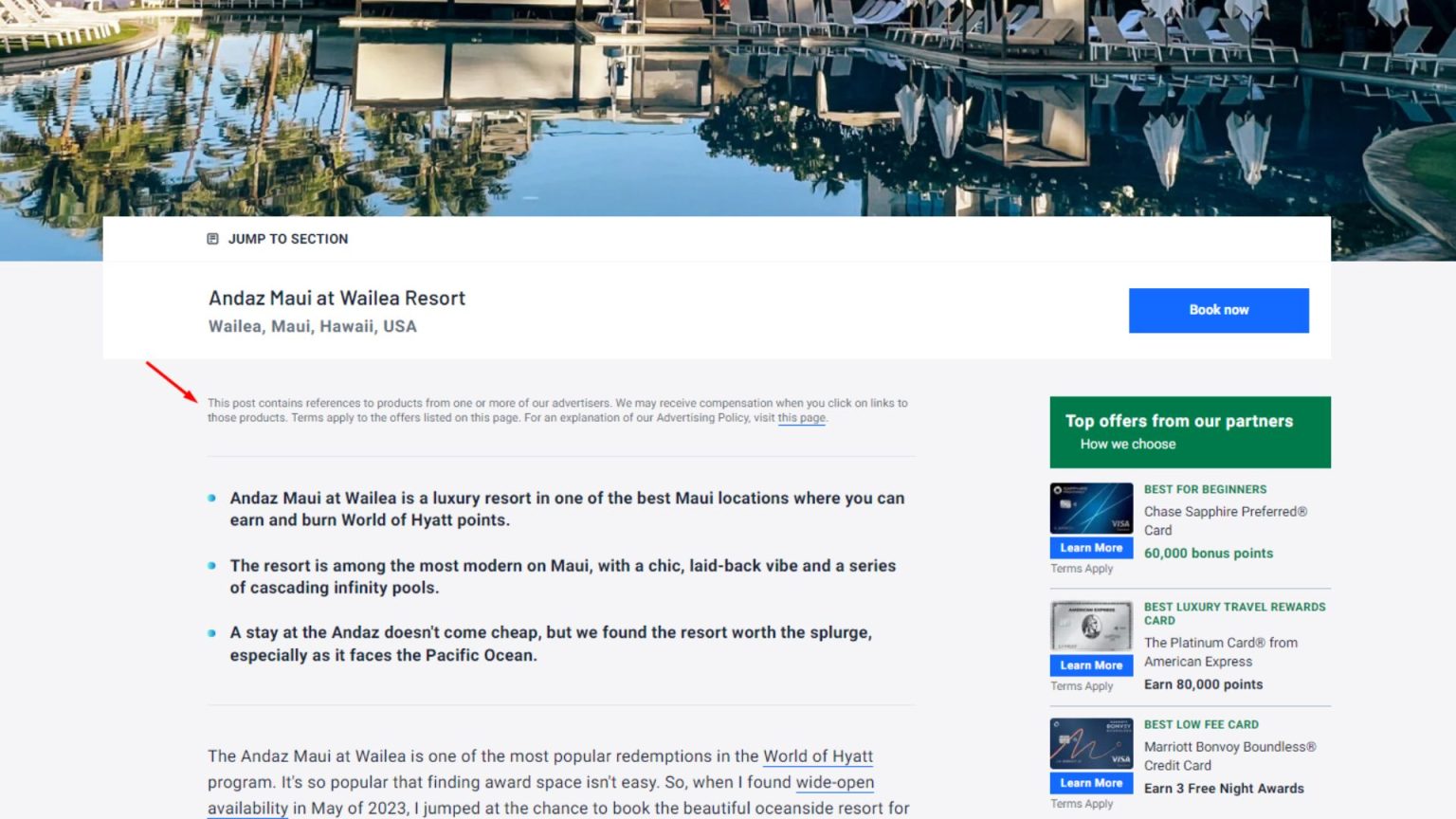
Task: Open the Chase Sapphire Preferred Card title link
Action: [1224, 520]
